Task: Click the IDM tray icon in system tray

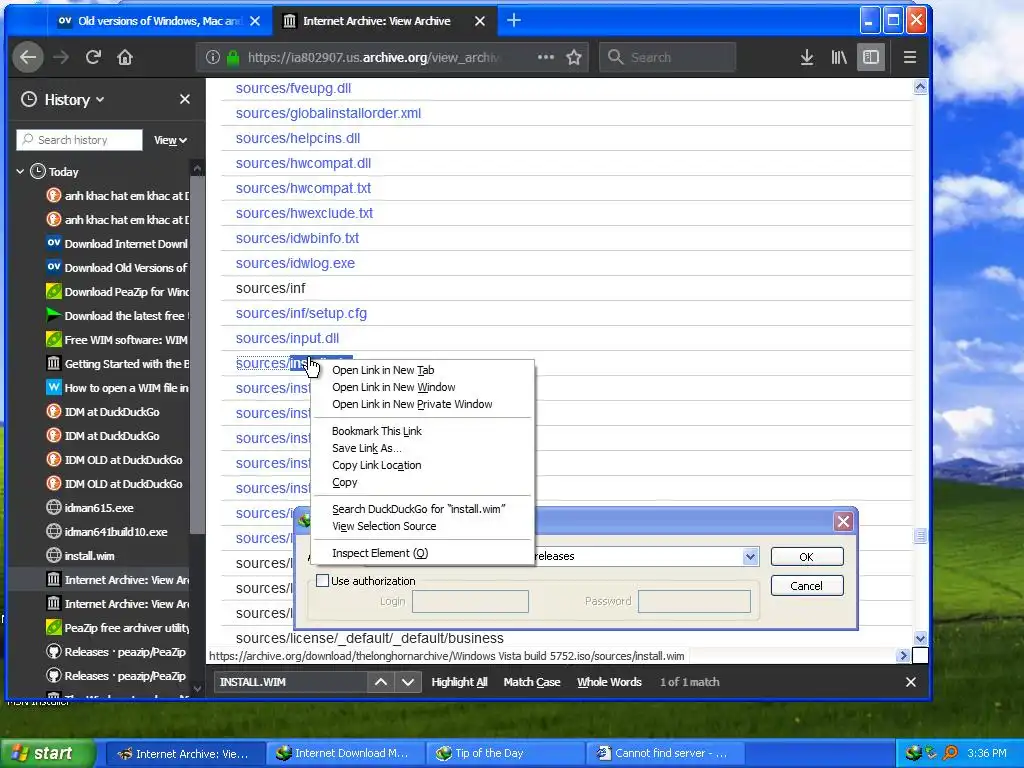Action: 914,753
